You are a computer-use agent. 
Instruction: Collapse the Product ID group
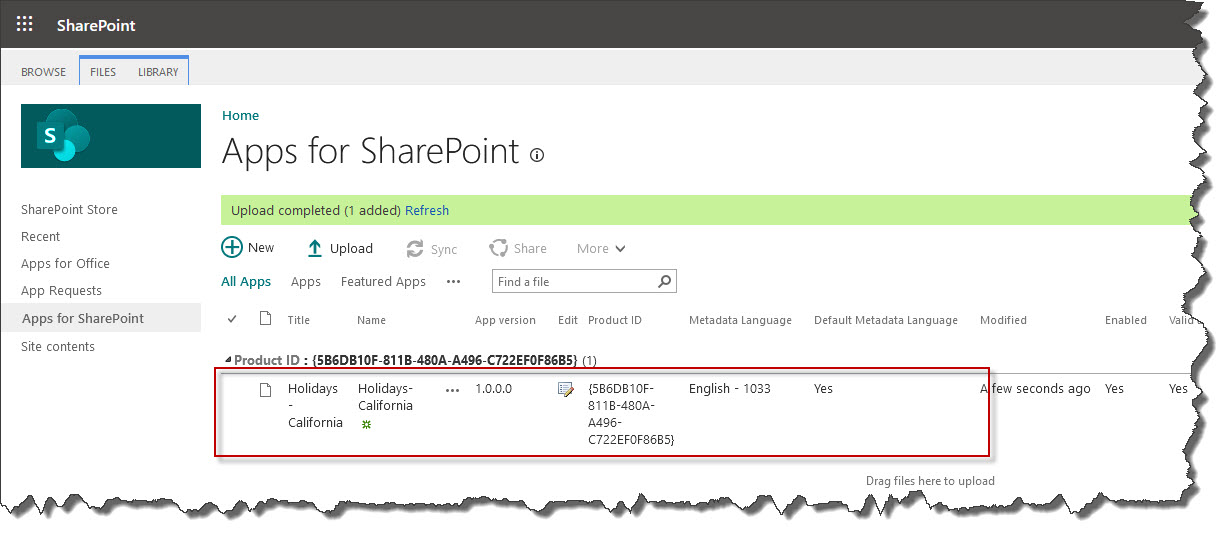click(227, 360)
